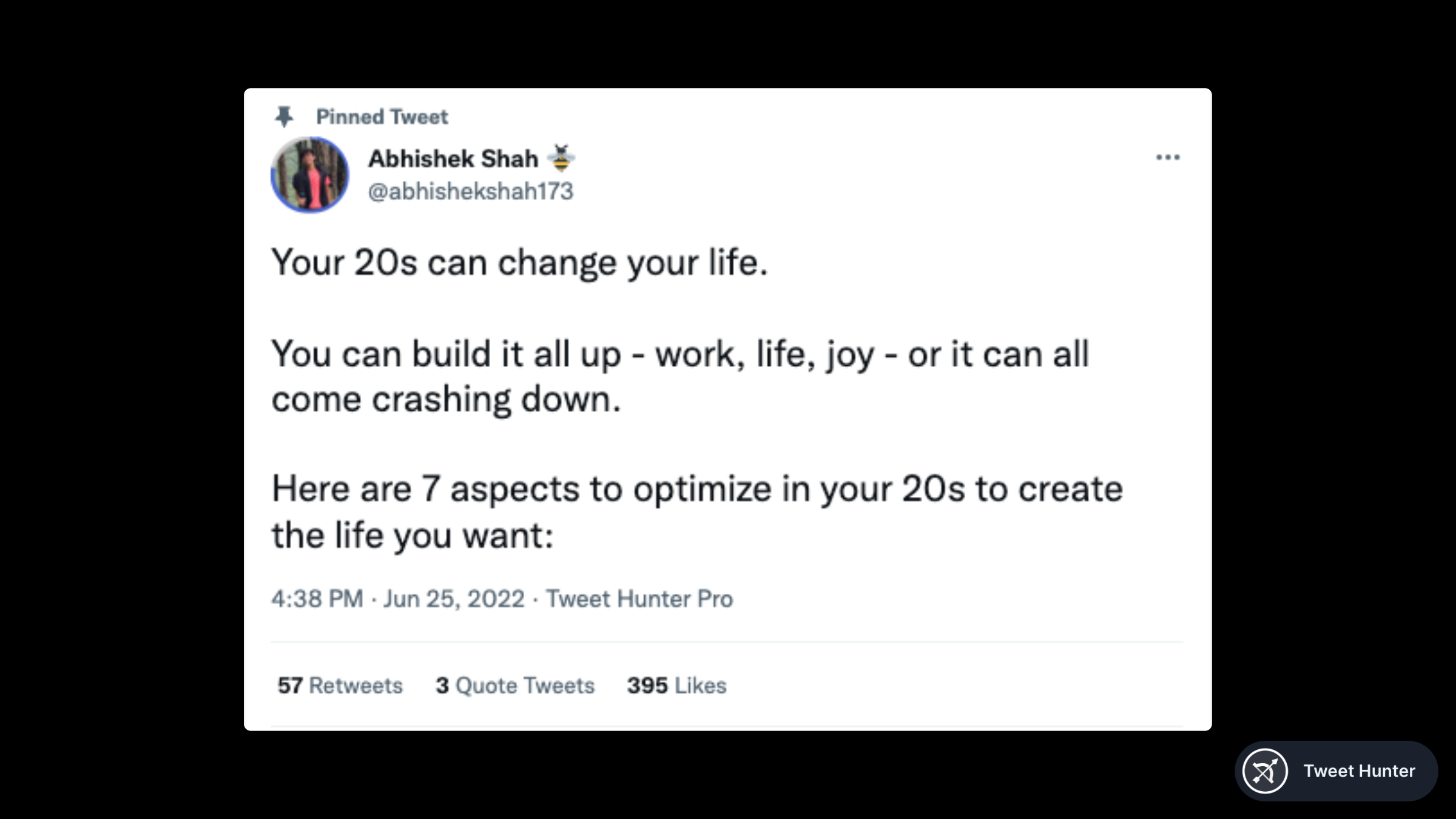Image resolution: width=1456 pixels, height=819 pixels.
Task: Click the Abhishek Shah display name
Action: point(453,159)
